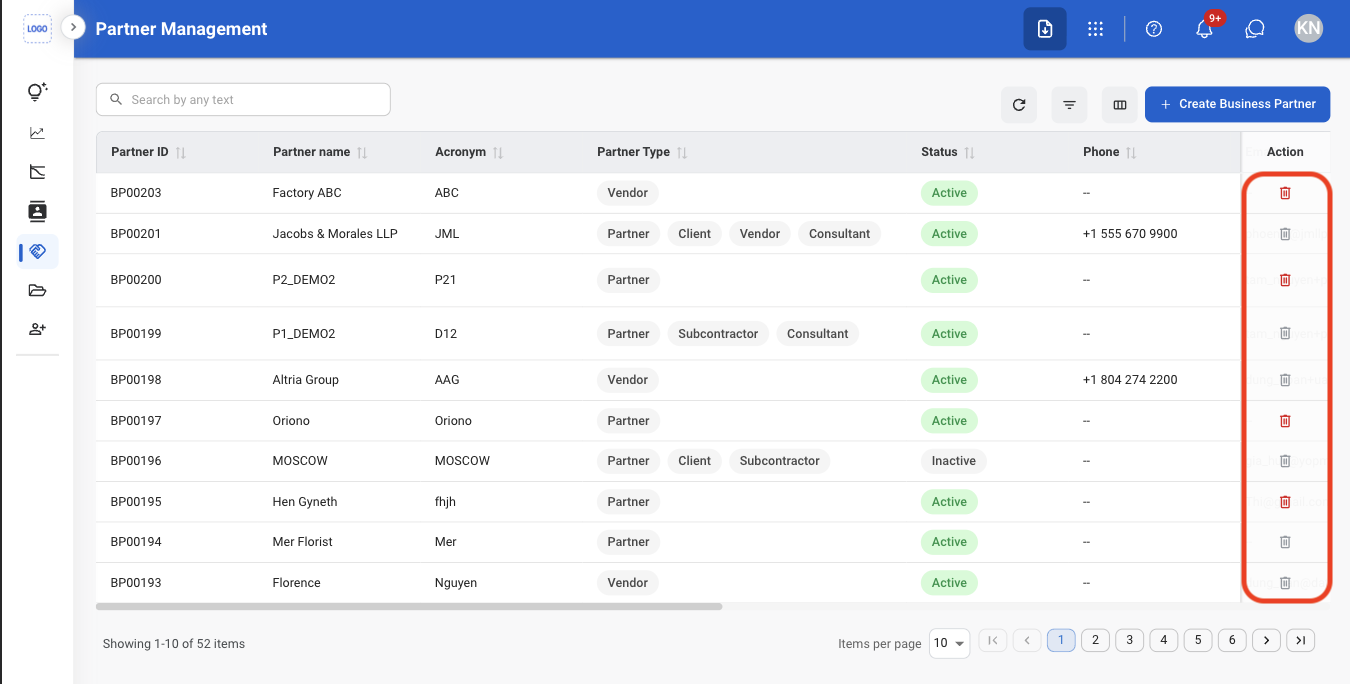
Task: Open the contacts book icon in sidebar
Action: click(37, 211)
